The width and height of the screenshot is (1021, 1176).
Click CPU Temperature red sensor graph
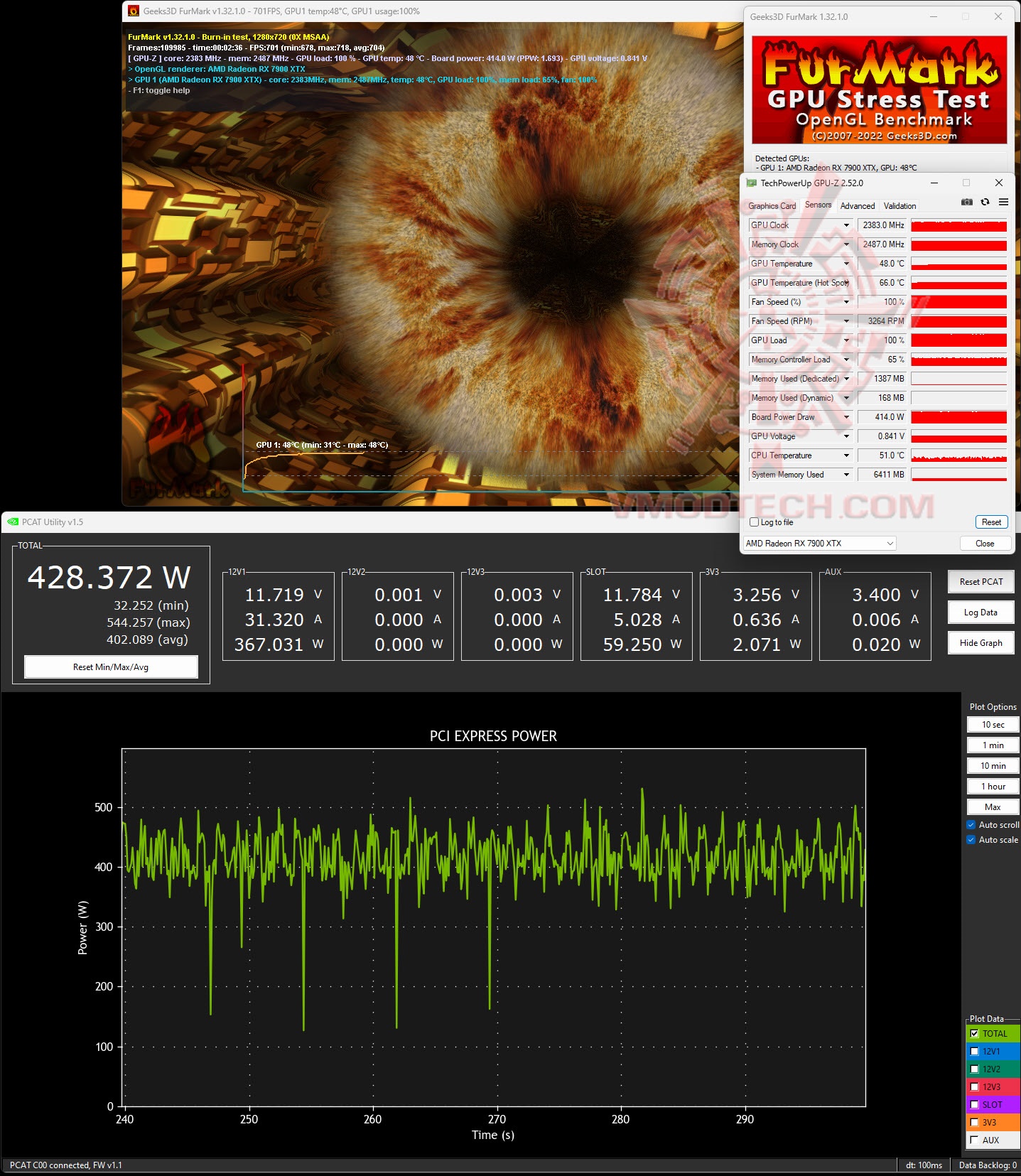click(x=958, y=455)
